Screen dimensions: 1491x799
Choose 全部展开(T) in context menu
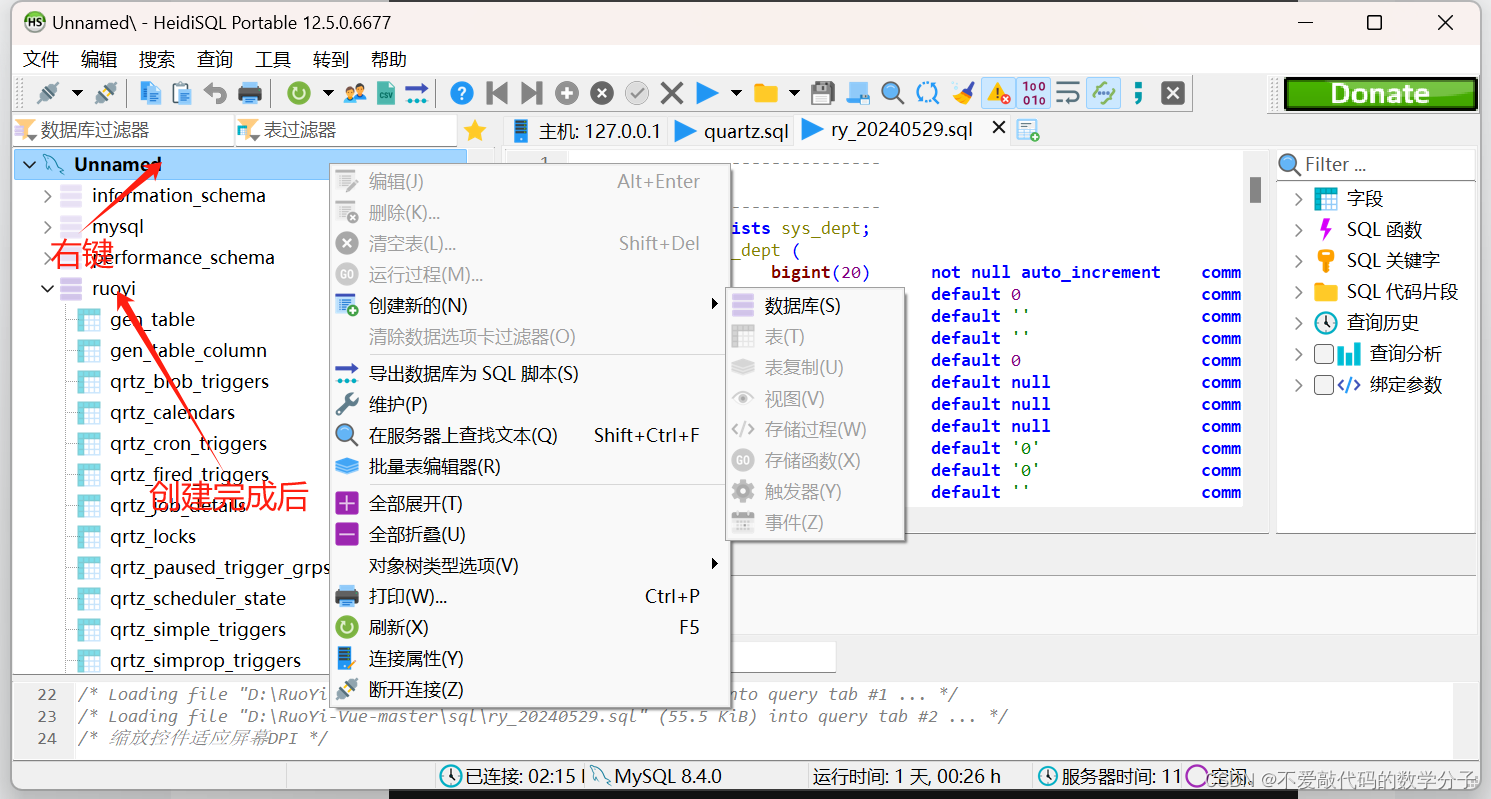(x=528, y=504)
